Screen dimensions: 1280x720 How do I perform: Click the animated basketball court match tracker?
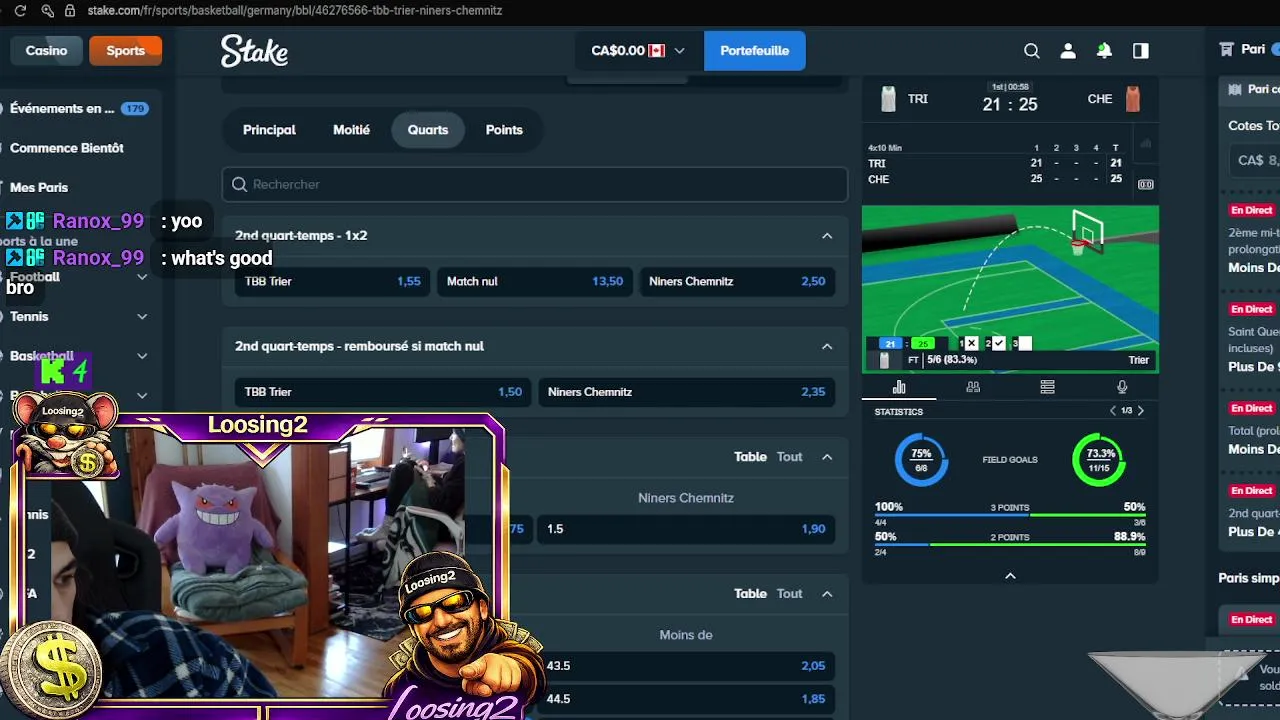[x=1010, y=289]
